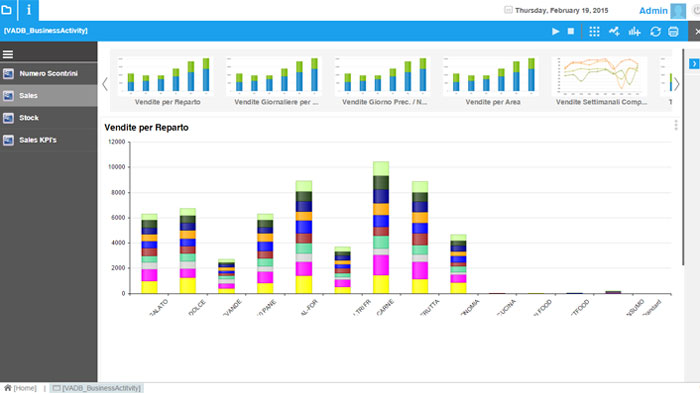Toggle the hamburger menu in the sidebar
The width and height of the screenshot is (700, 394).
8,54
